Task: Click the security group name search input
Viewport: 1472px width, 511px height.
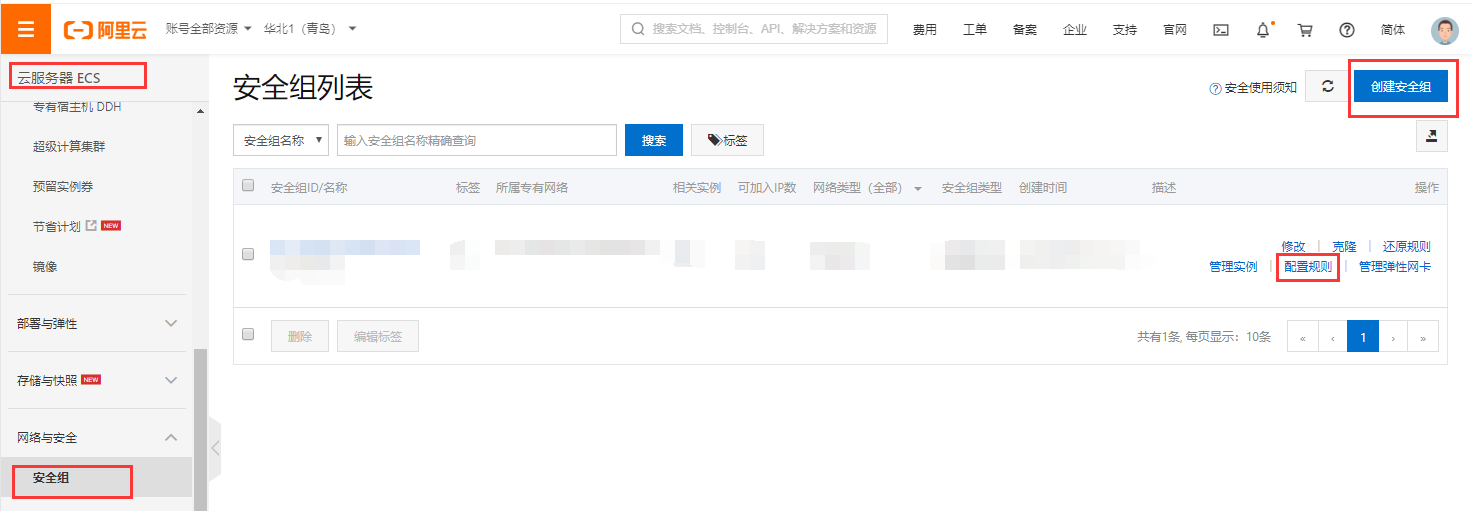Action: (477, 141)
